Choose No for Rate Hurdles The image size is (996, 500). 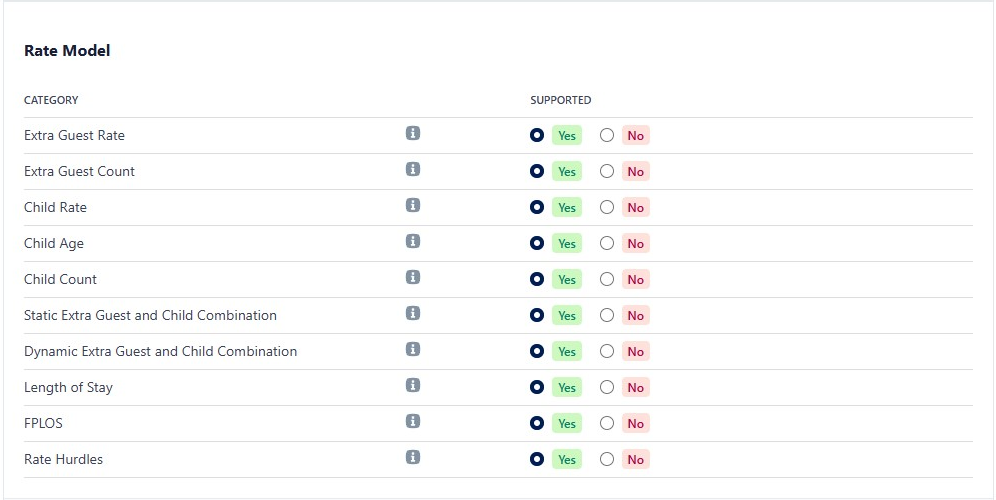click(x=607, y=459)
